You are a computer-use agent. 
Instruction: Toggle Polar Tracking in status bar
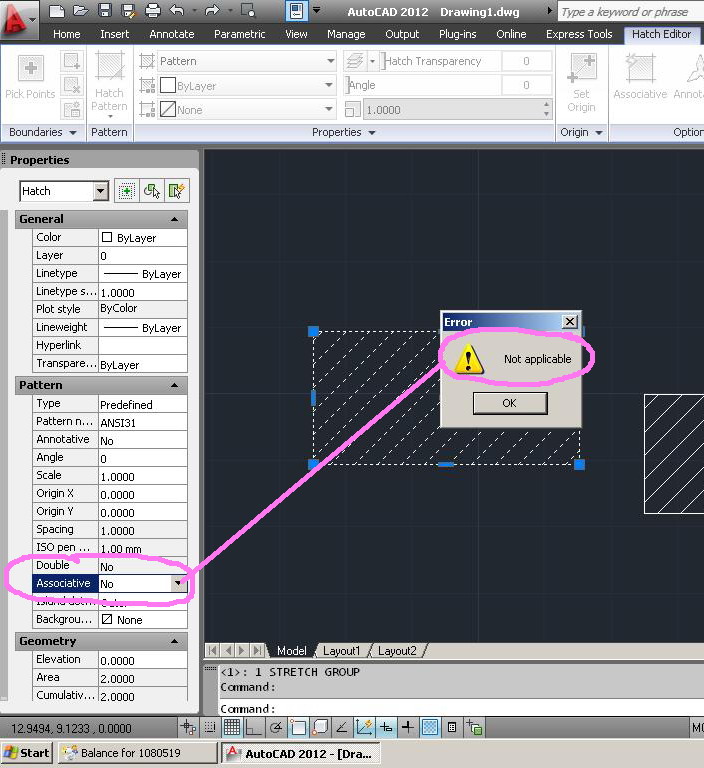[x=276, y=727]
